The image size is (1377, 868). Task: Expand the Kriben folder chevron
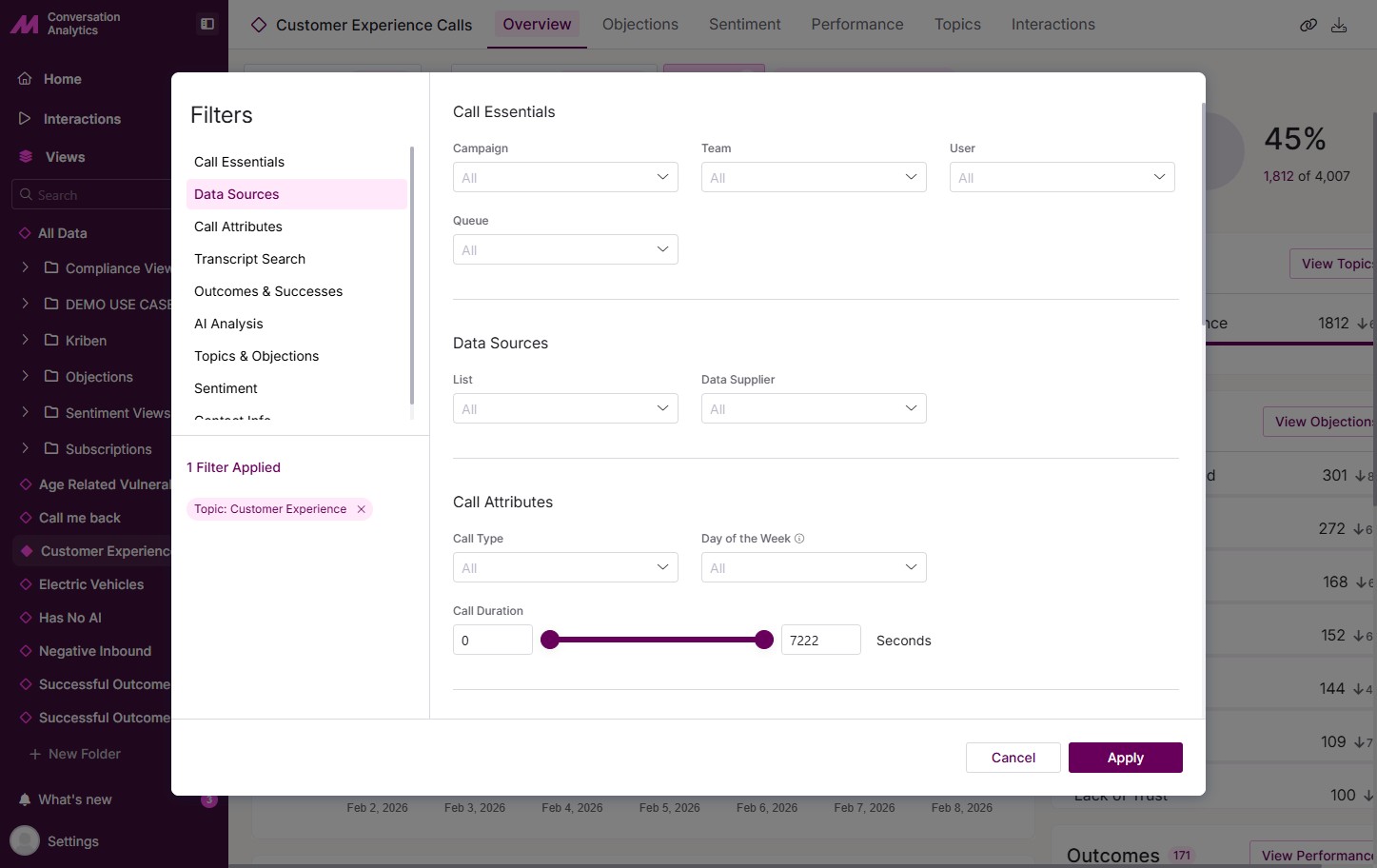pos(26,340)
